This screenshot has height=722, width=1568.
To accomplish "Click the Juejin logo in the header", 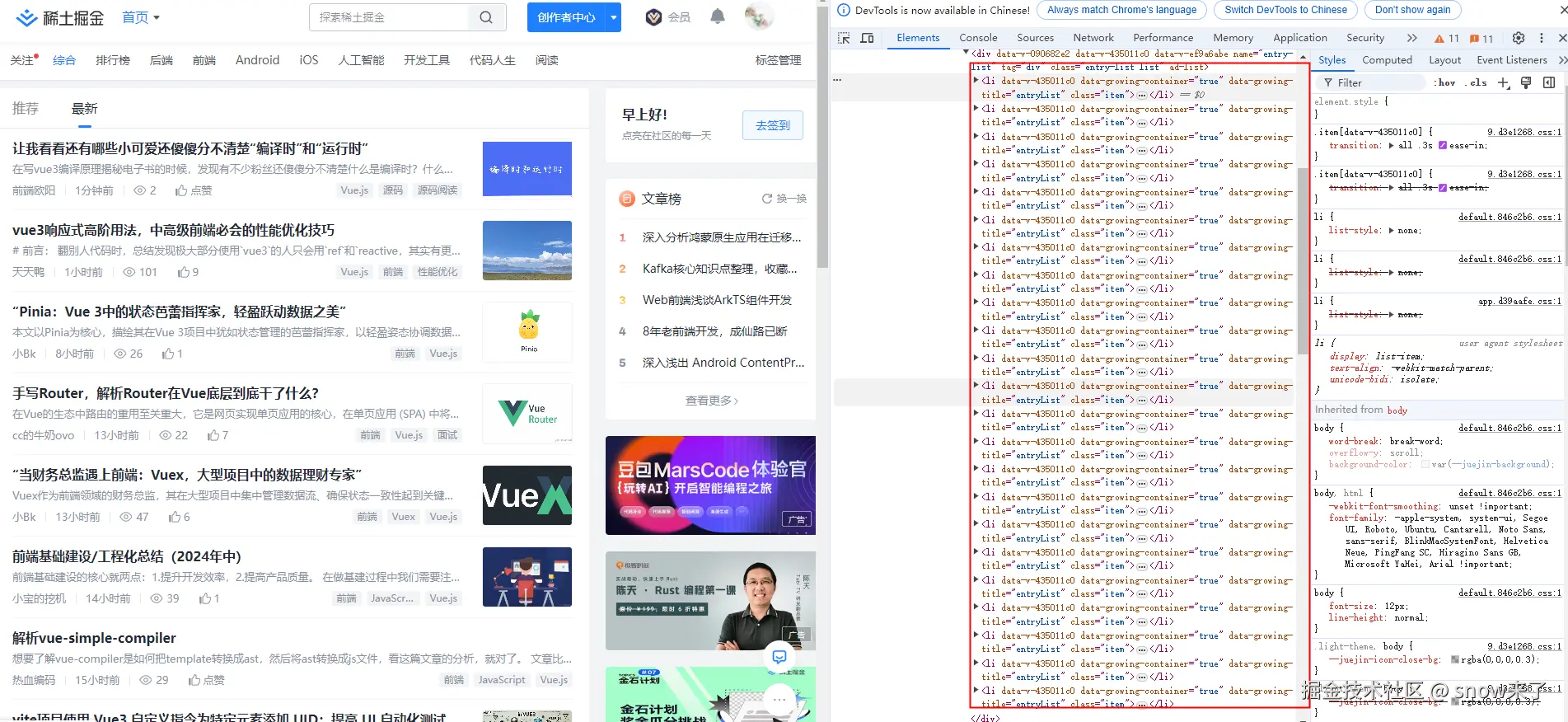I will (x=59, y=17).
